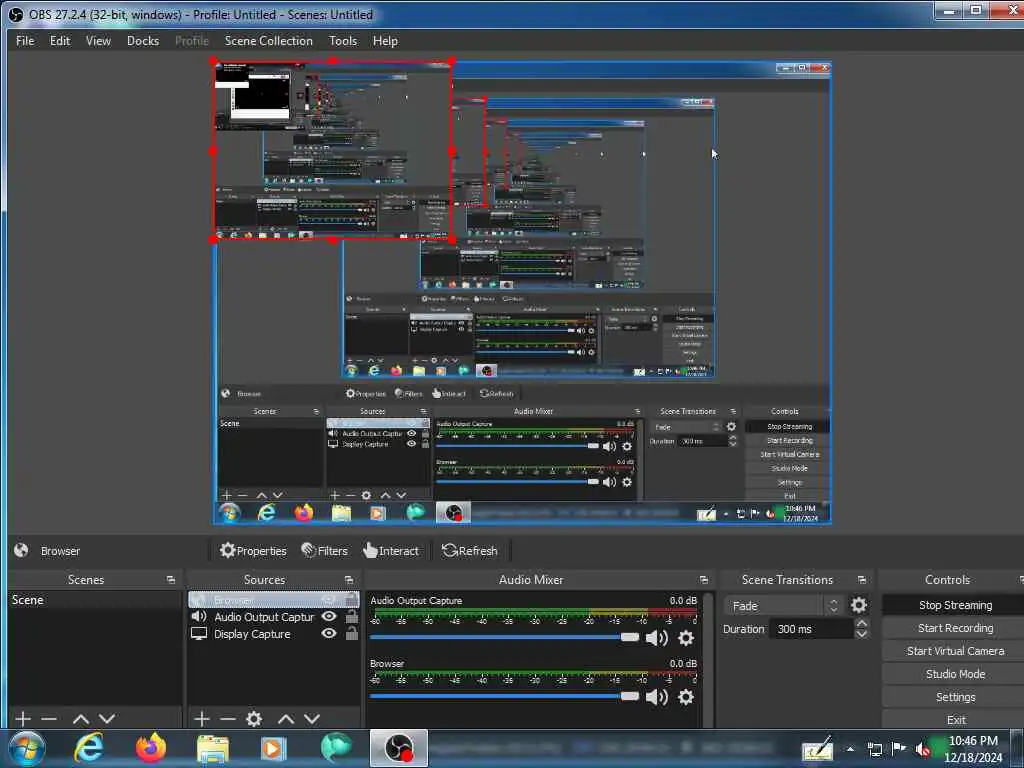The image size is (1024, 768).
Task: Remove selected scene with the minus icon
Action: [49, 719]
